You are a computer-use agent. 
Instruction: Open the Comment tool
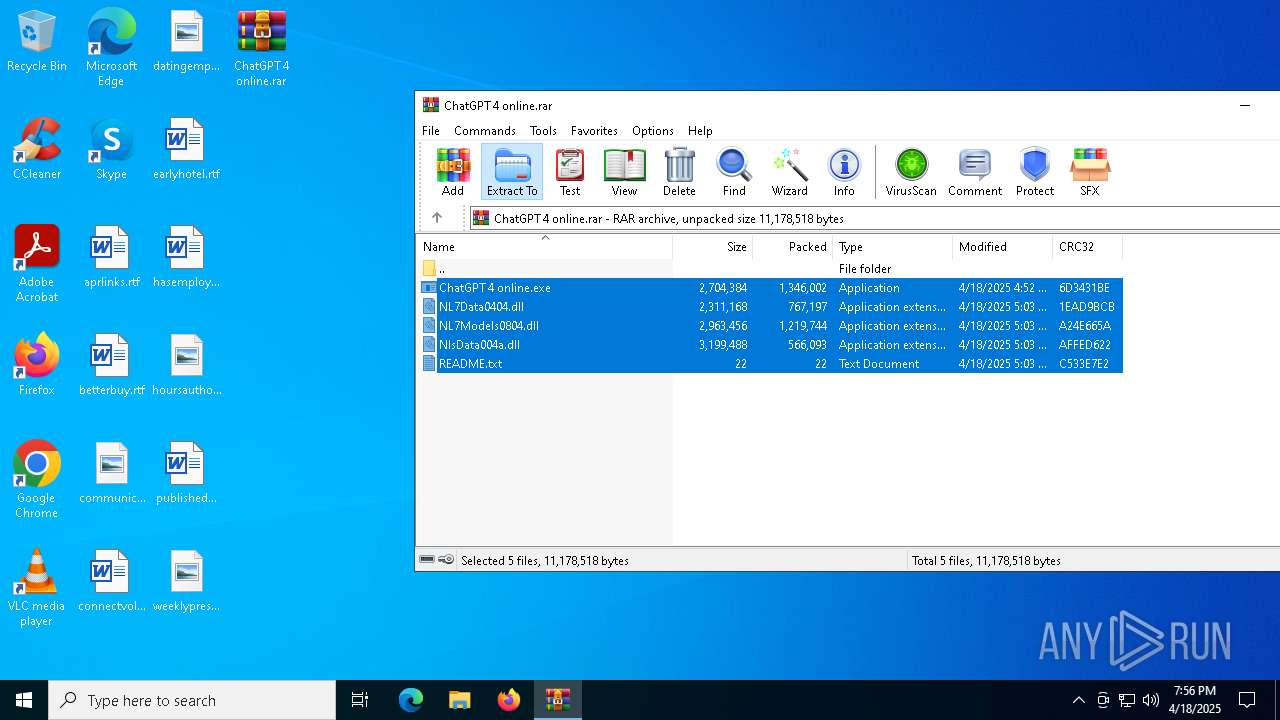pos(975,172)
